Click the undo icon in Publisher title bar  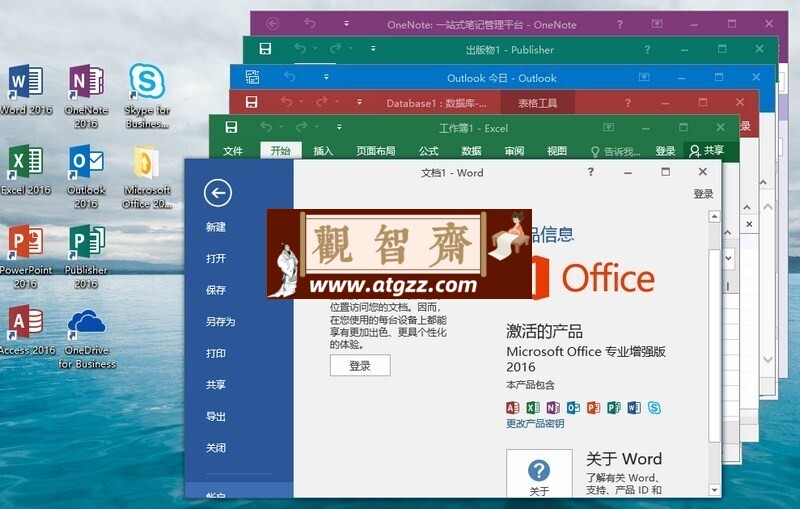[300, 48]
